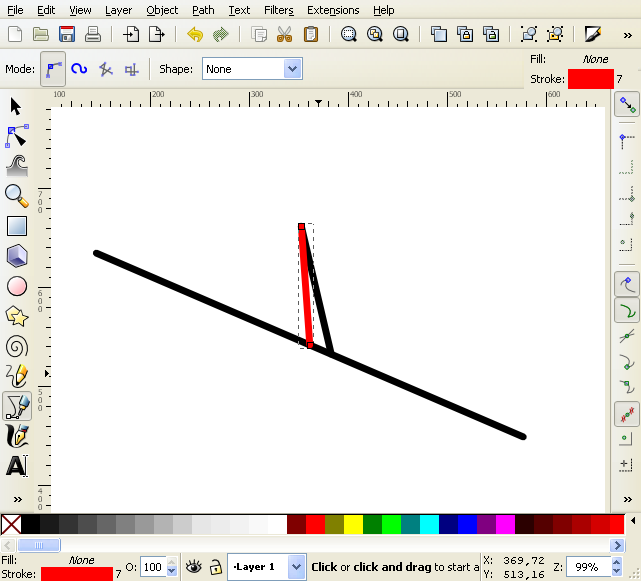Redo the last undone action
Viewport: 641px width, 581px height.
click(221, 34)
